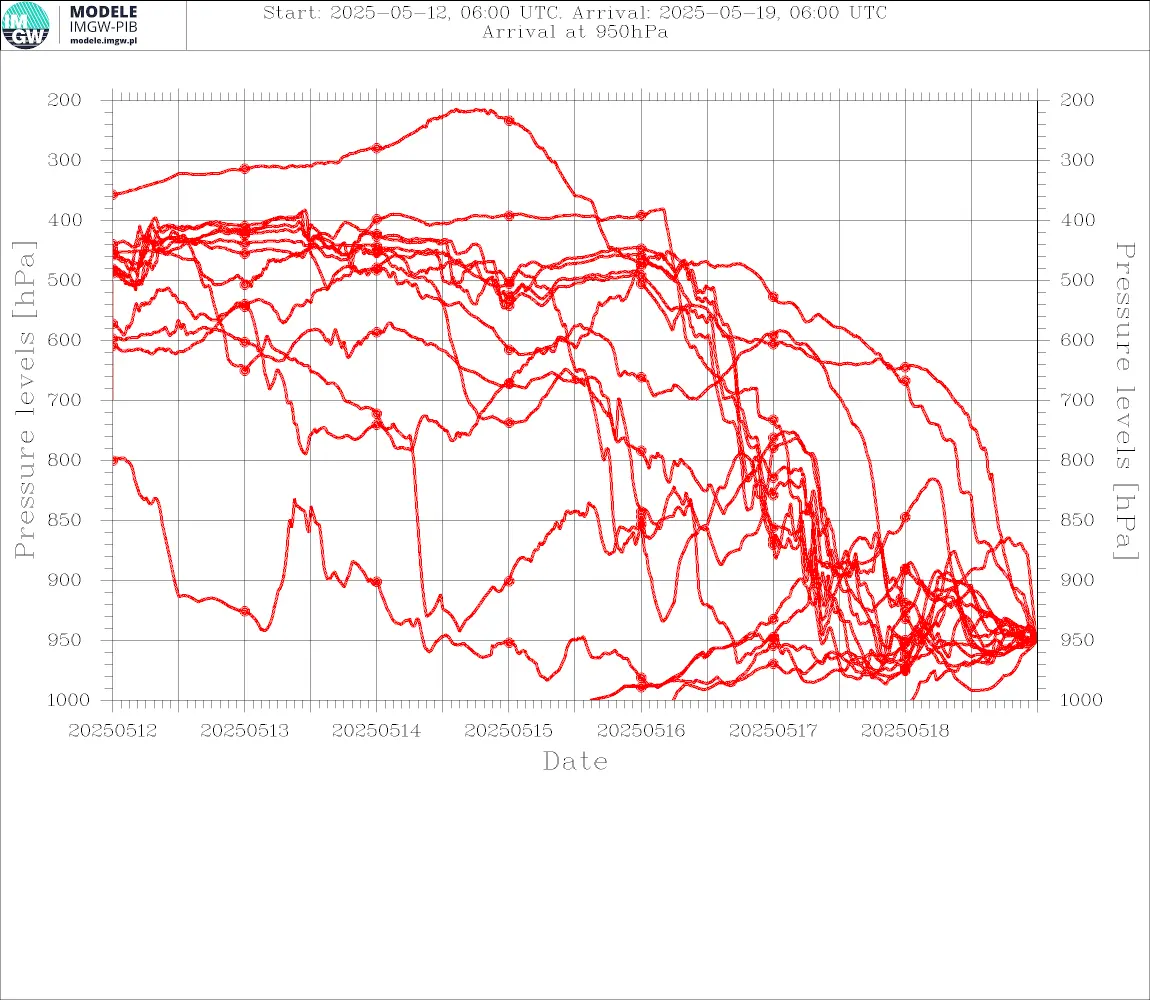
Task: Open the modele.imgw.pl link text
Action: click(103, 41)
